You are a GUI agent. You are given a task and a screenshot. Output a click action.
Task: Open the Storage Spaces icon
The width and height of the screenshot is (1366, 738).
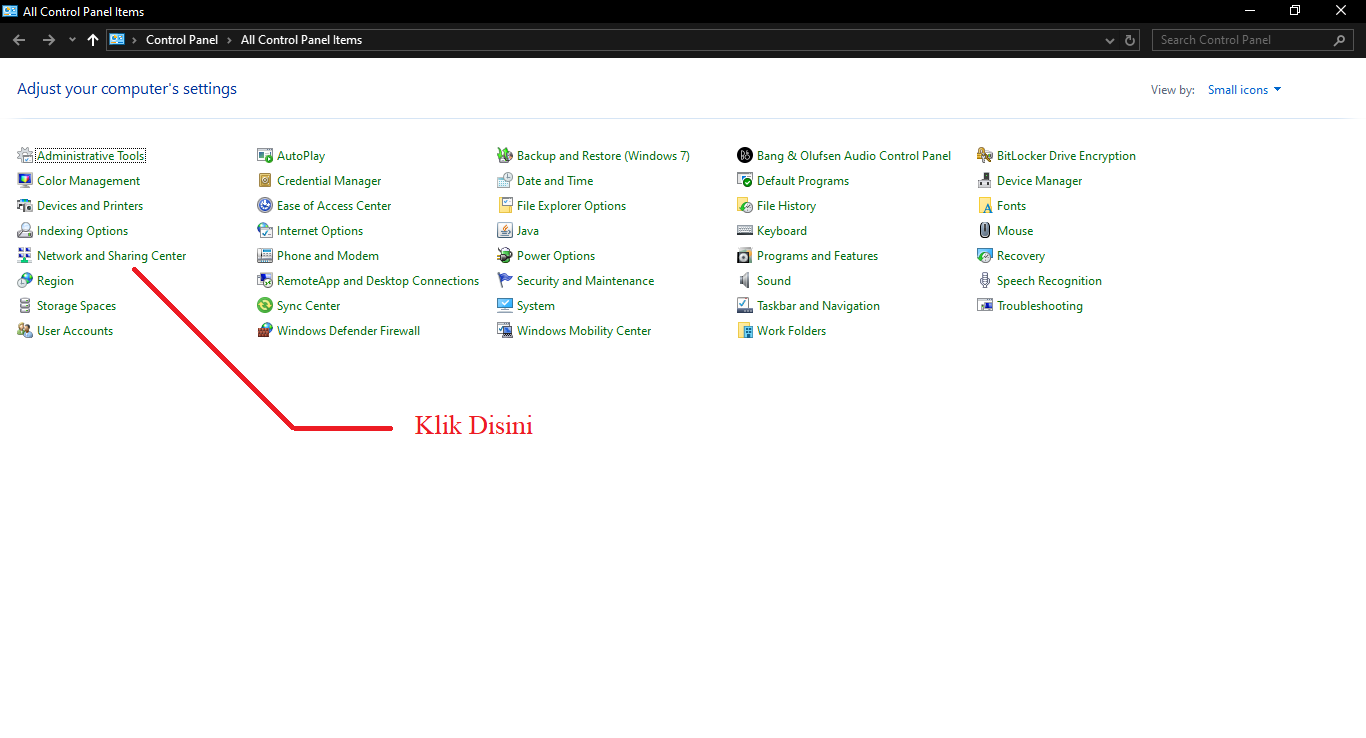[25, 306]
